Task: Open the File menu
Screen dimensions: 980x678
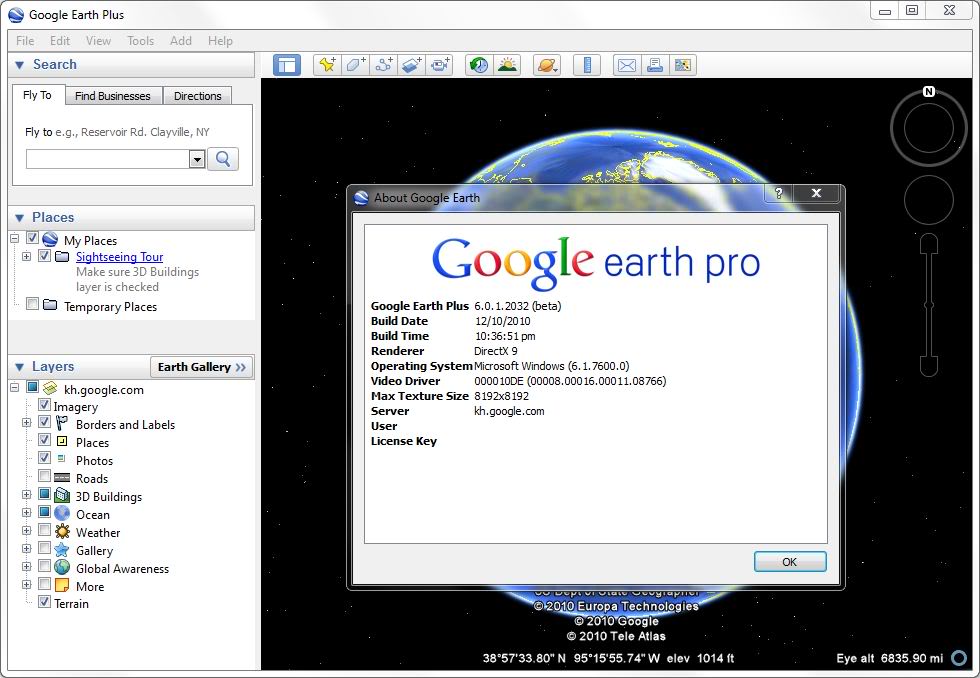Action: 25,41
